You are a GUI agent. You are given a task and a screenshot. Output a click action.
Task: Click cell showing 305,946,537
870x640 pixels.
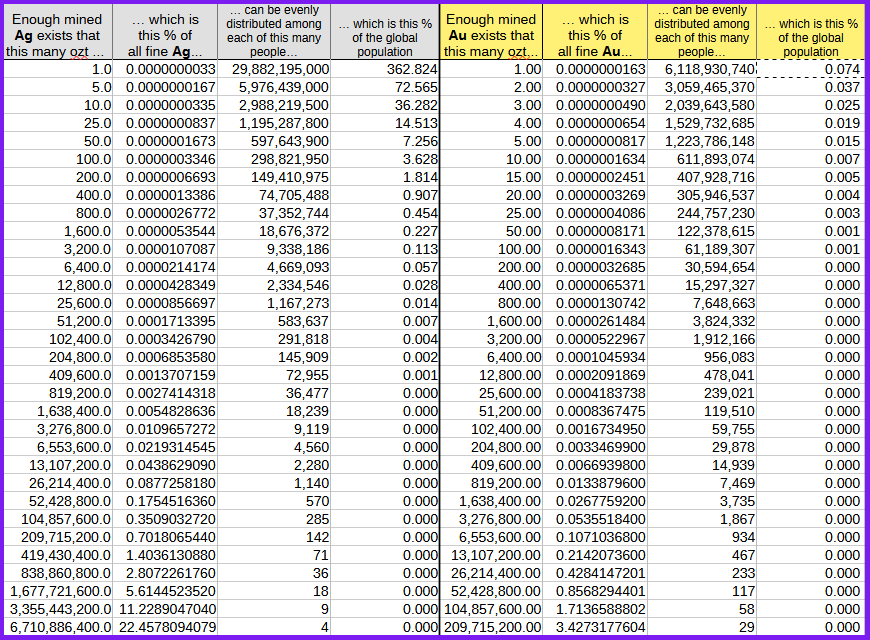pos(702,195)
